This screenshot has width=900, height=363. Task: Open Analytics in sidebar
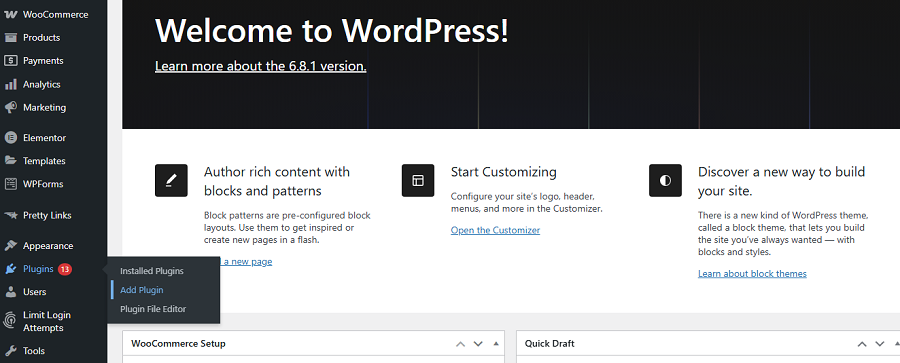(41, 84)
